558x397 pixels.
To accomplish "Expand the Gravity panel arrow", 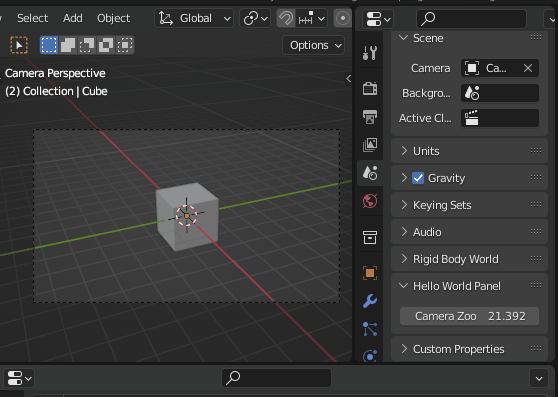I will [404, 178].
